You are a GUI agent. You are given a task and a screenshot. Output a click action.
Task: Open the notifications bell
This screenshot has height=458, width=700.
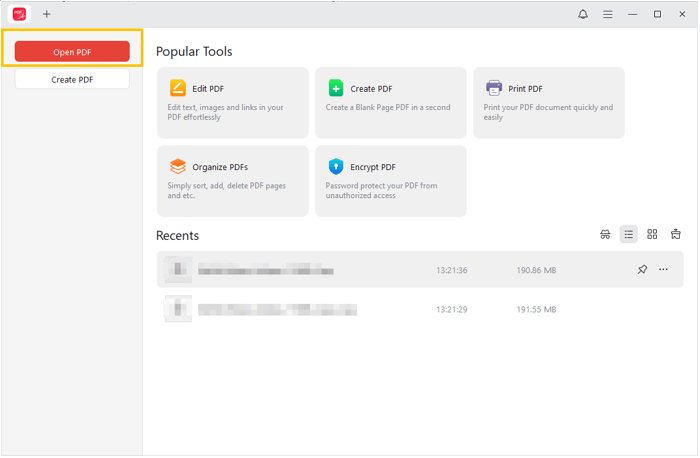pos(583,14)
